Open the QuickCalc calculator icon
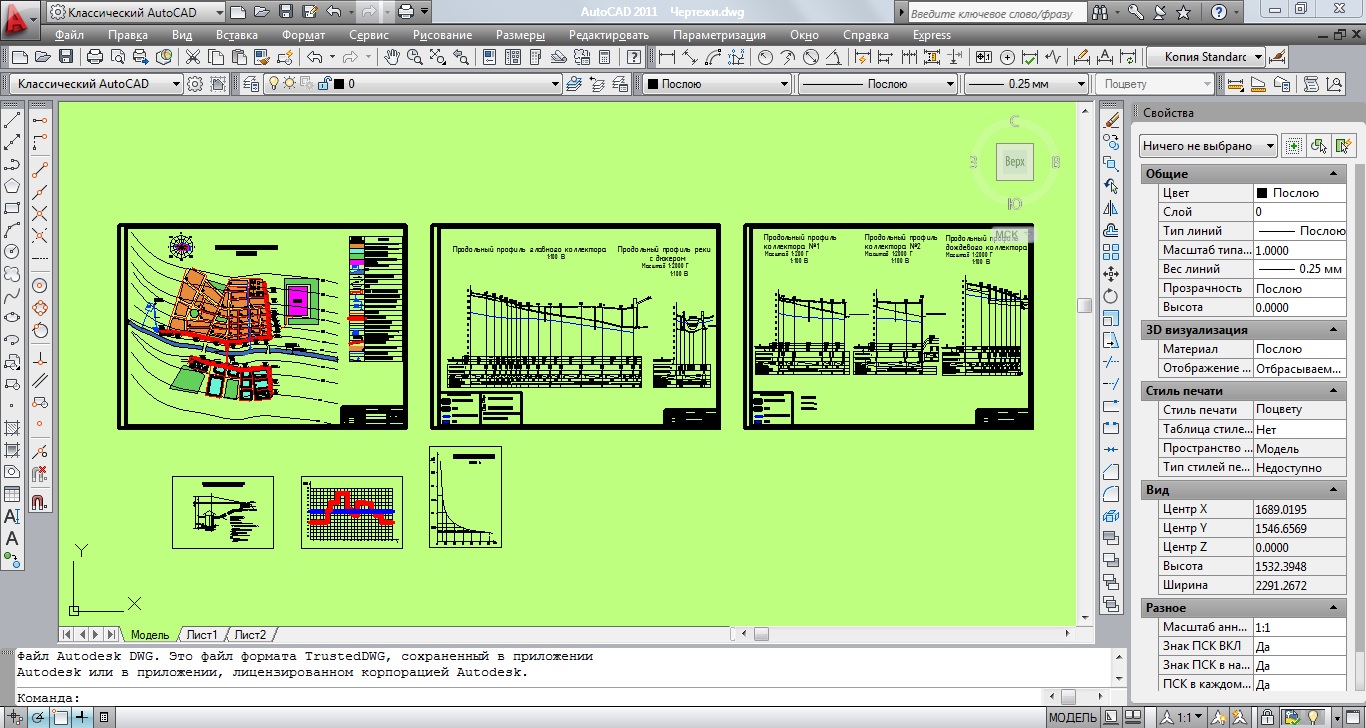The width and height of the screenshot is (1366, 728). 604,57
